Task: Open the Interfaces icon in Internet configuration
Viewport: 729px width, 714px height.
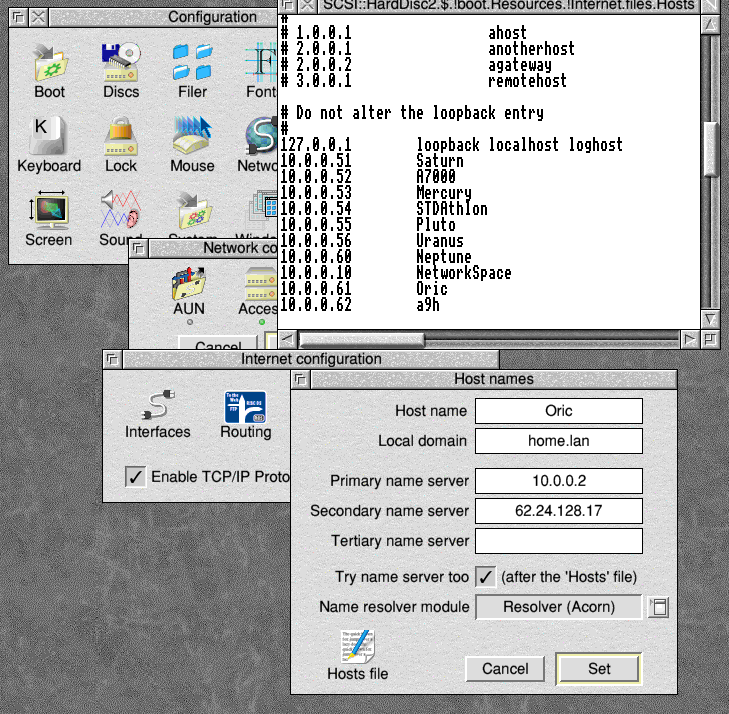Action: click(x=157, y=407)
